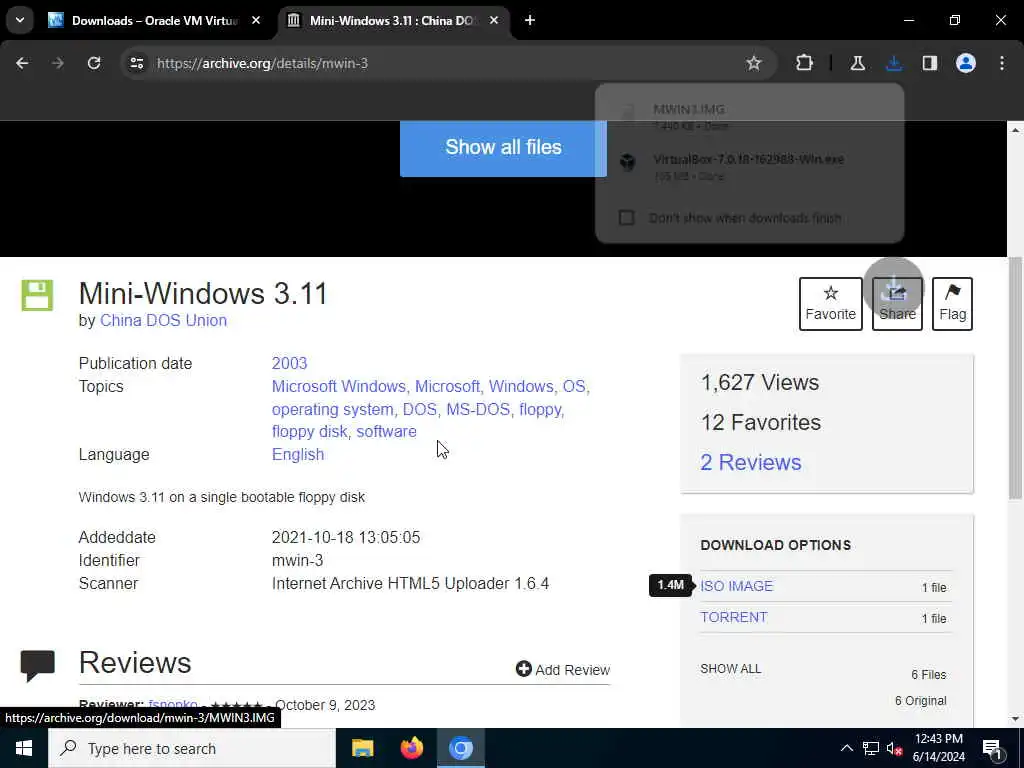The height and width of the screenshot is (768, 1024).
Task: Open File Explorer from the taskbar
Action: [x=362, y=748]
